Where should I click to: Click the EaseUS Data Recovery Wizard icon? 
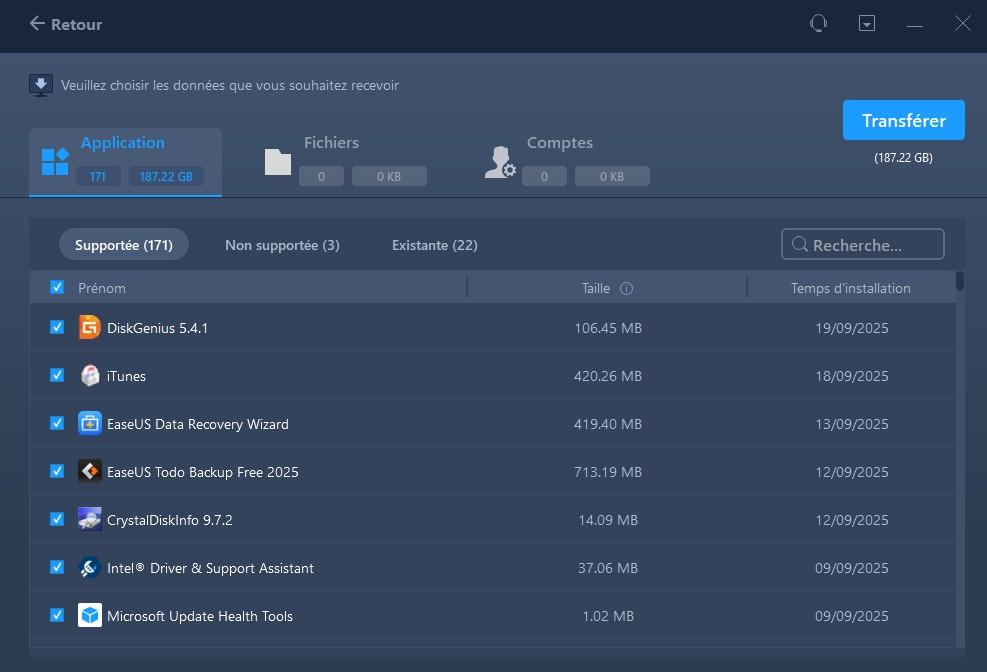click(90, 424)
